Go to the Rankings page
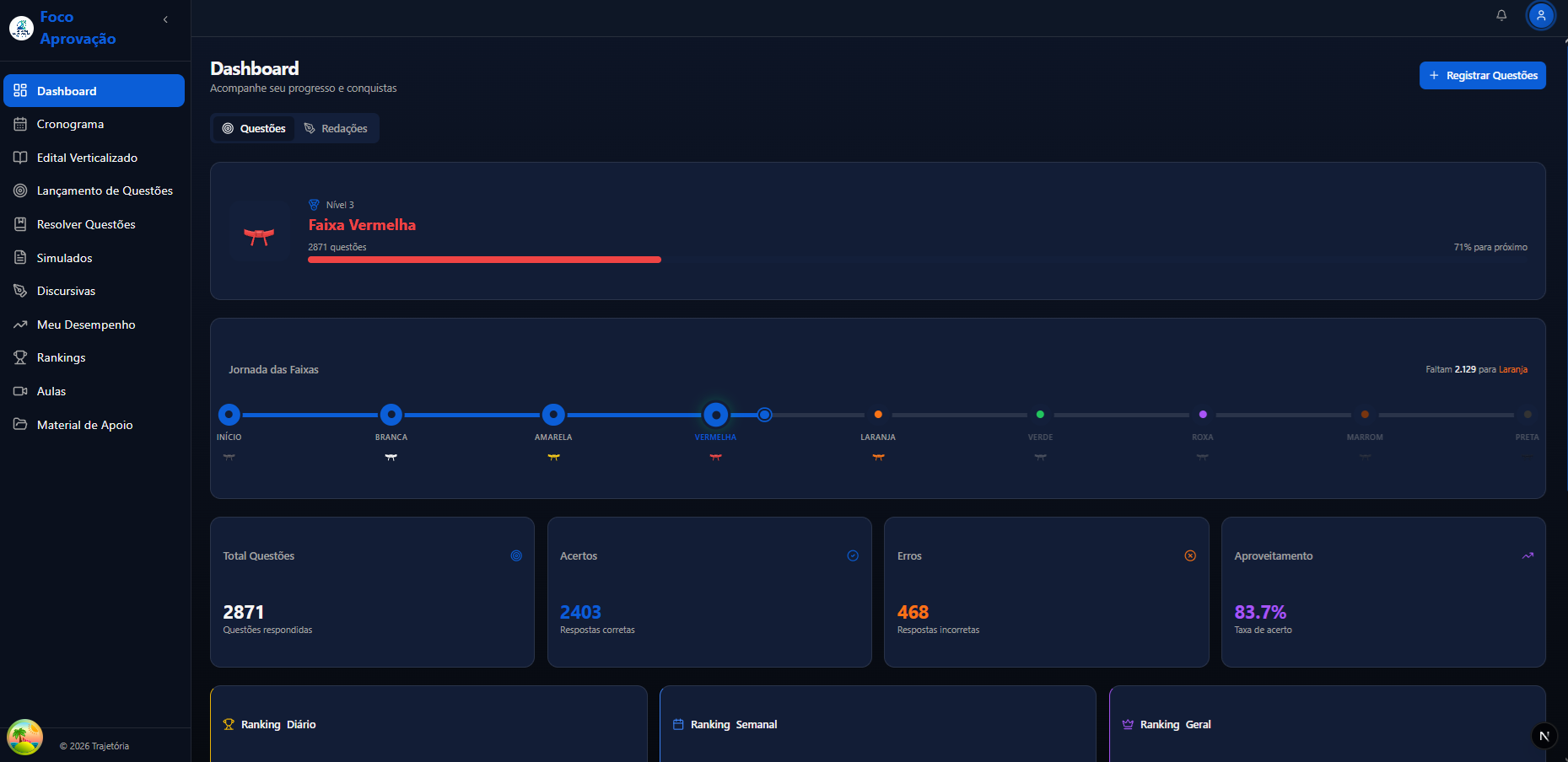This screenshot has width=1568, height=762. tap(94, 357)
